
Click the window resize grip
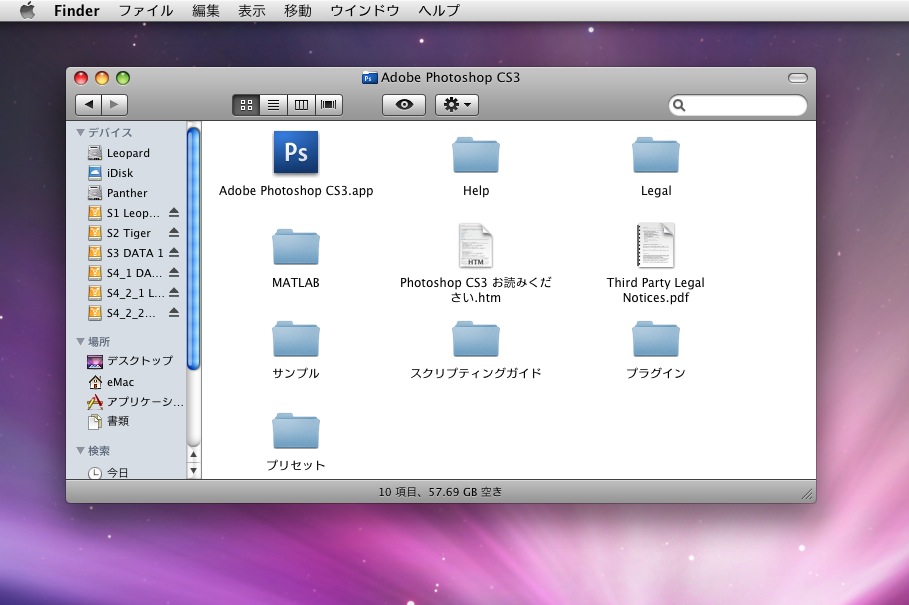[x=807, y=494]
